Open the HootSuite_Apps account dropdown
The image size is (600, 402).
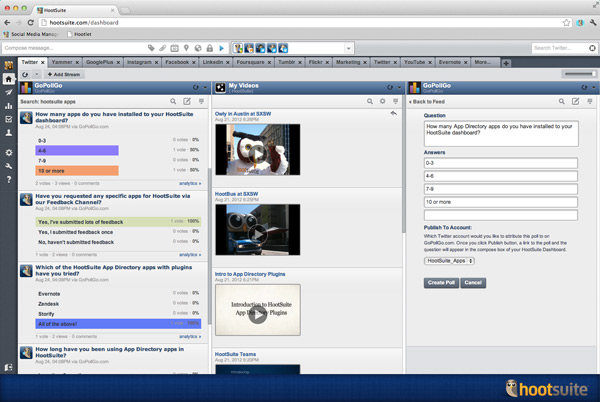click(x=449, y=261)
